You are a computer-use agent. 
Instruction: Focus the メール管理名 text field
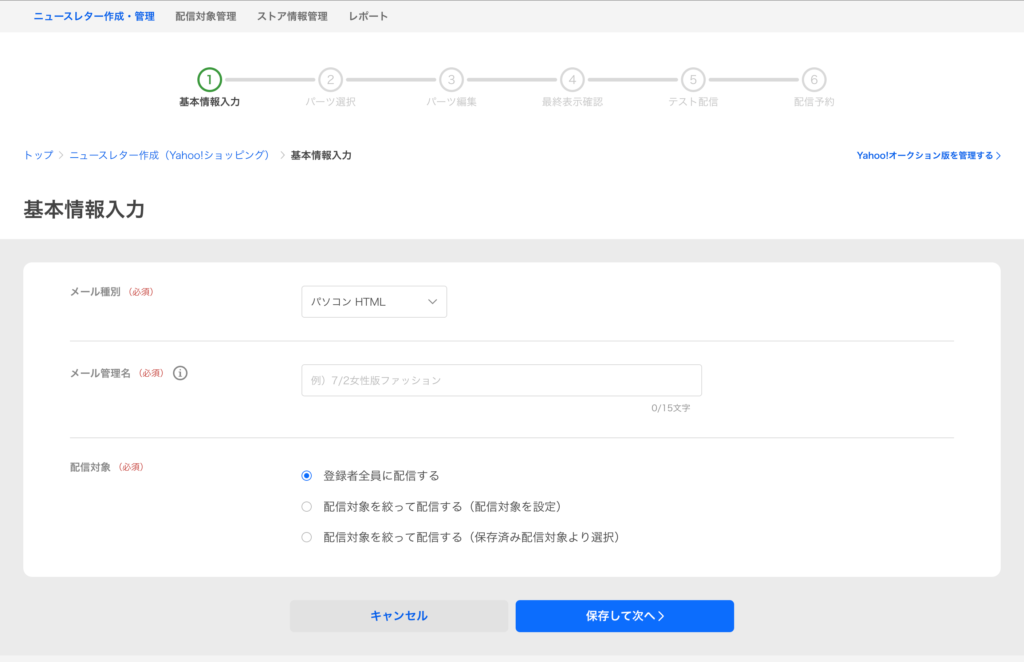pyautogui.click(x=501, y=380)
